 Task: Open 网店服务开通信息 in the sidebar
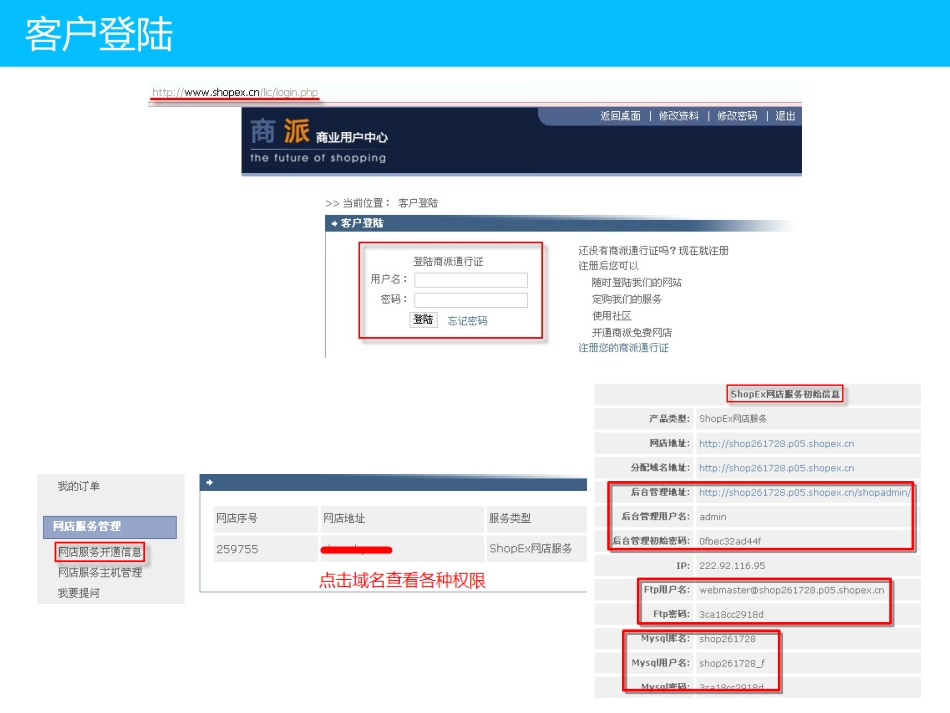[100, 552]
